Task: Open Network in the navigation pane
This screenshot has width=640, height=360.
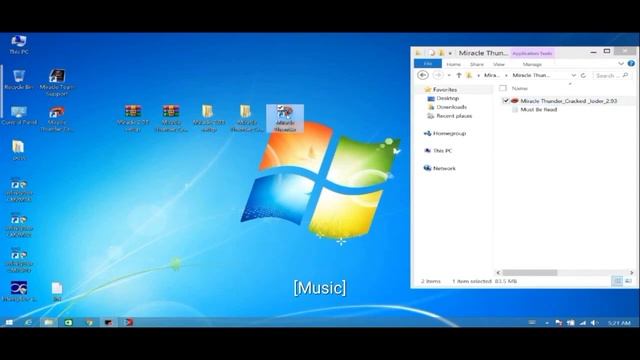Action: [444, 168]
